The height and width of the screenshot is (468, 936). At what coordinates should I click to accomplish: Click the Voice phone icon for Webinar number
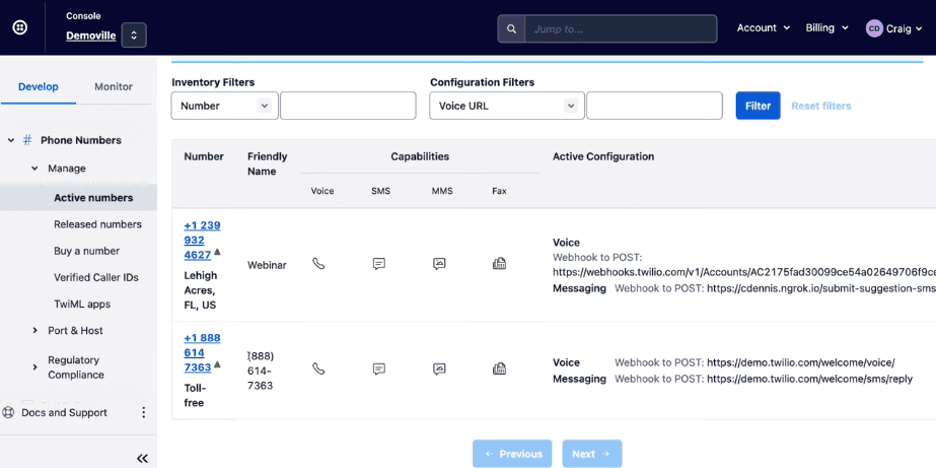point(318,264)
